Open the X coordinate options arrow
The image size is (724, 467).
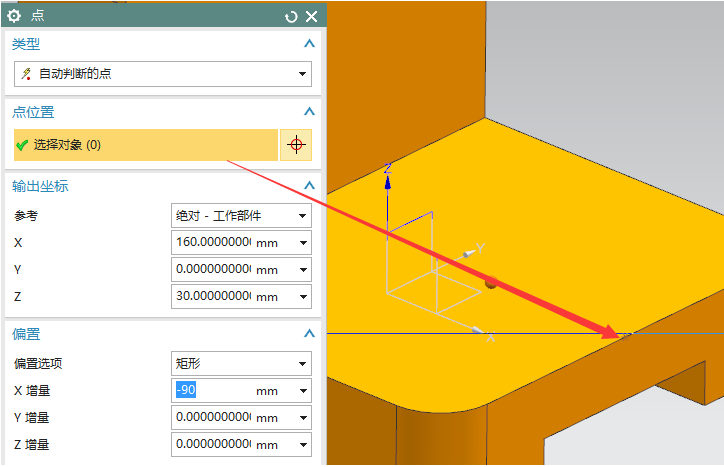coord(303,243)
